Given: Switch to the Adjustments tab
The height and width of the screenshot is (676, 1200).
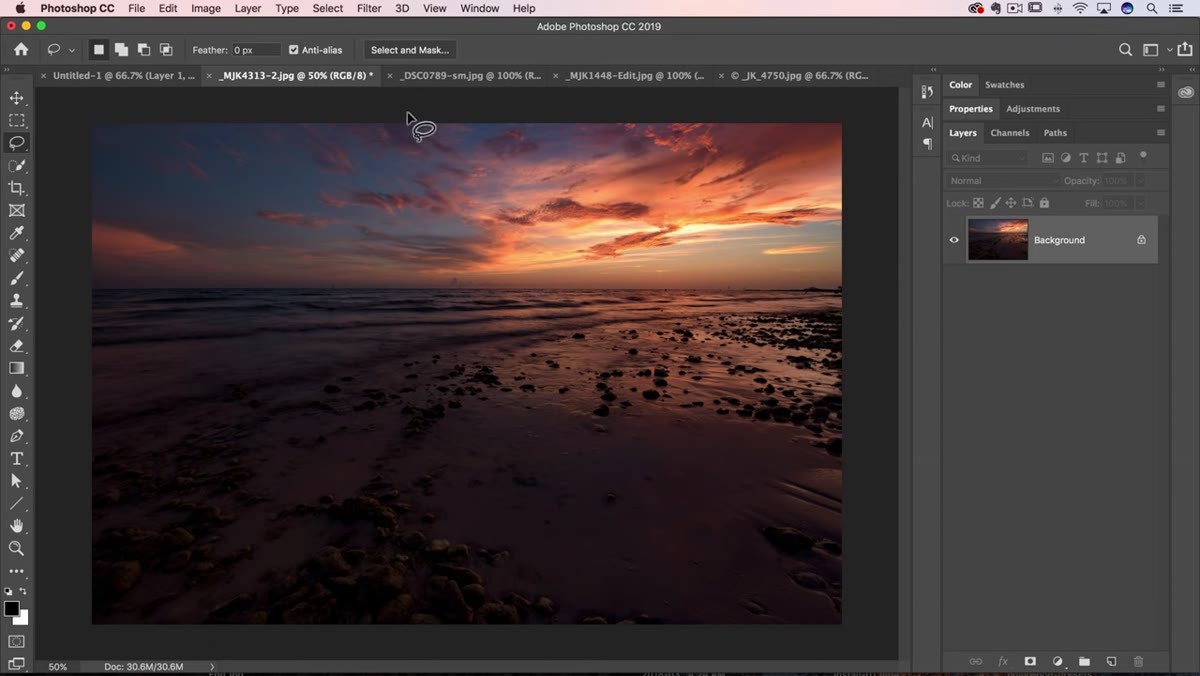Looking at the screenshot, I should [1033, 109].
